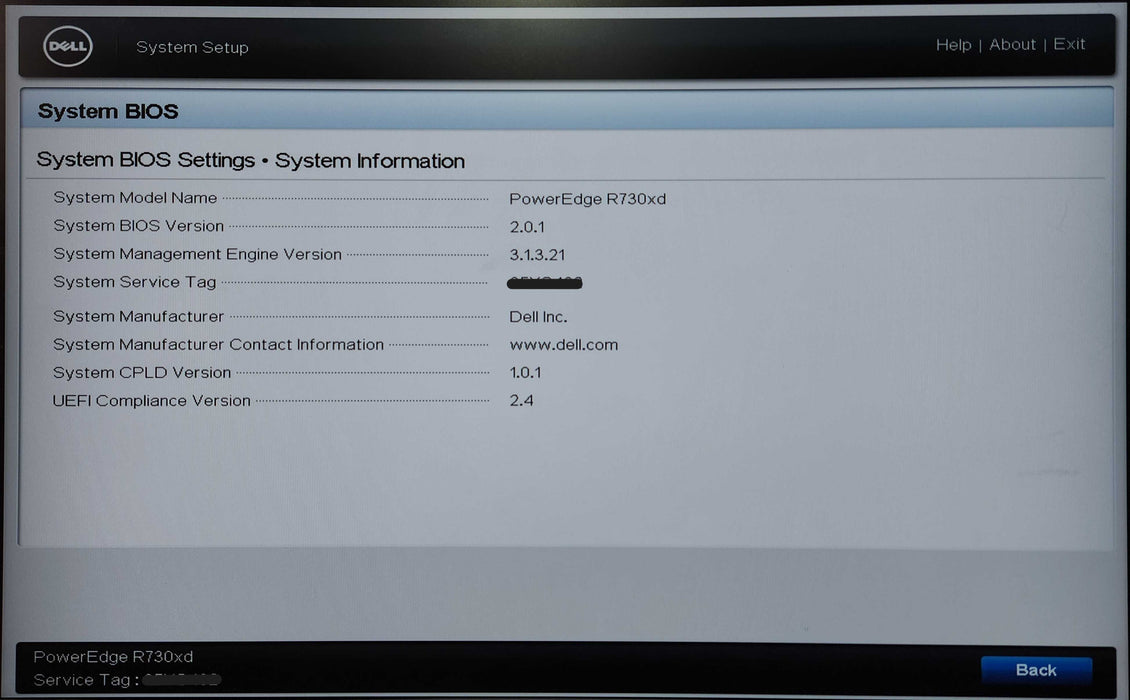Select the System BIOS Version label
Screen dimensions: 1130x700
click(138, 226)
